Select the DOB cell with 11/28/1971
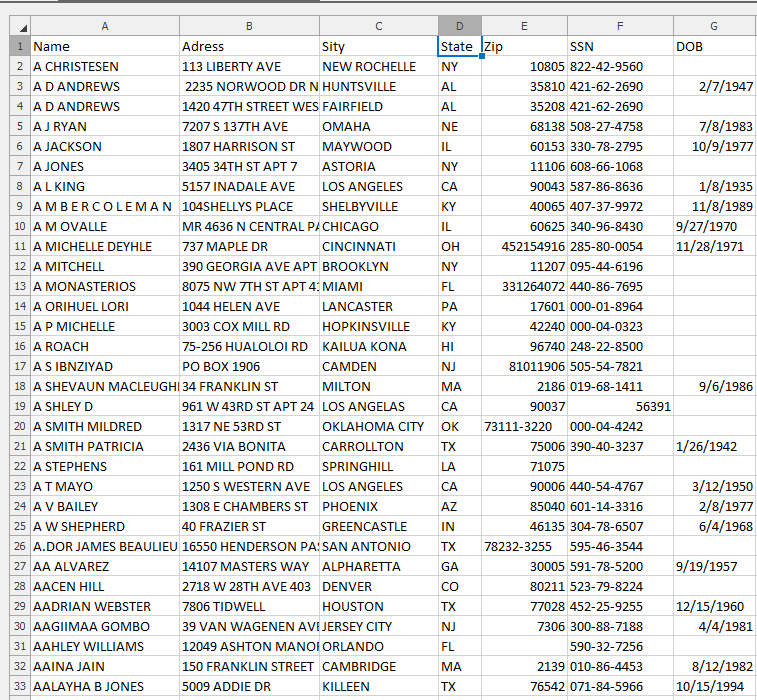Image resolution: width=757 pixels, height=700 pixels. tap(714, 246)
